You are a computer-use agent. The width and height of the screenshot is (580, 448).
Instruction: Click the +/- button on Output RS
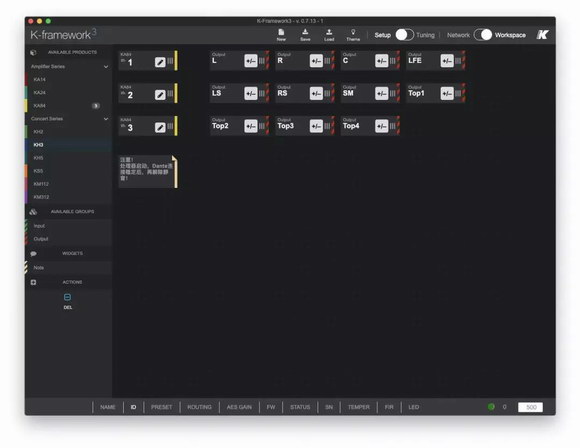pos(316,93)
